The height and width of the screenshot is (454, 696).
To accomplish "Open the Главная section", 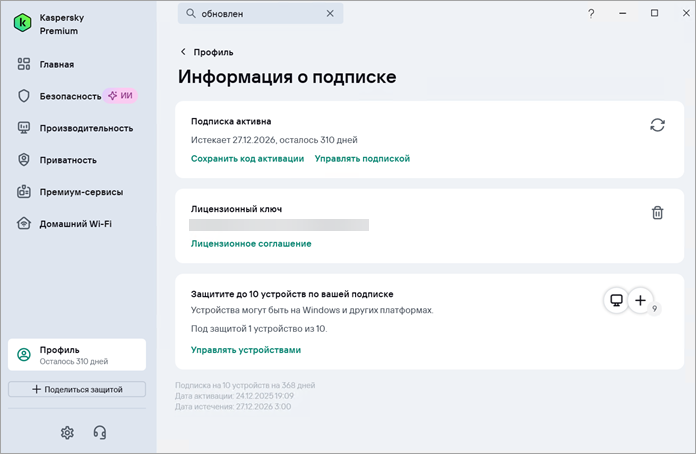I will 57,64.
